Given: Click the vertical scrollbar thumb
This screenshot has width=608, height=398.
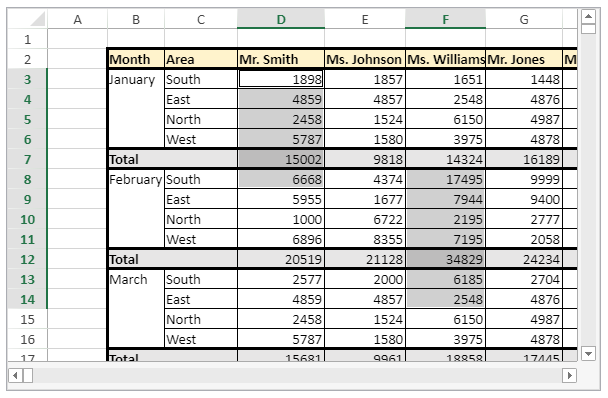Looking at the screenshot, I should pyautogui.click(x=588, y=29).
